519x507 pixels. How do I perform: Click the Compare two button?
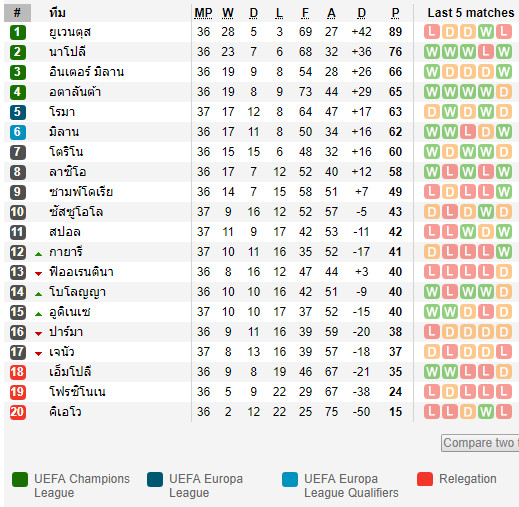[480, 443]
